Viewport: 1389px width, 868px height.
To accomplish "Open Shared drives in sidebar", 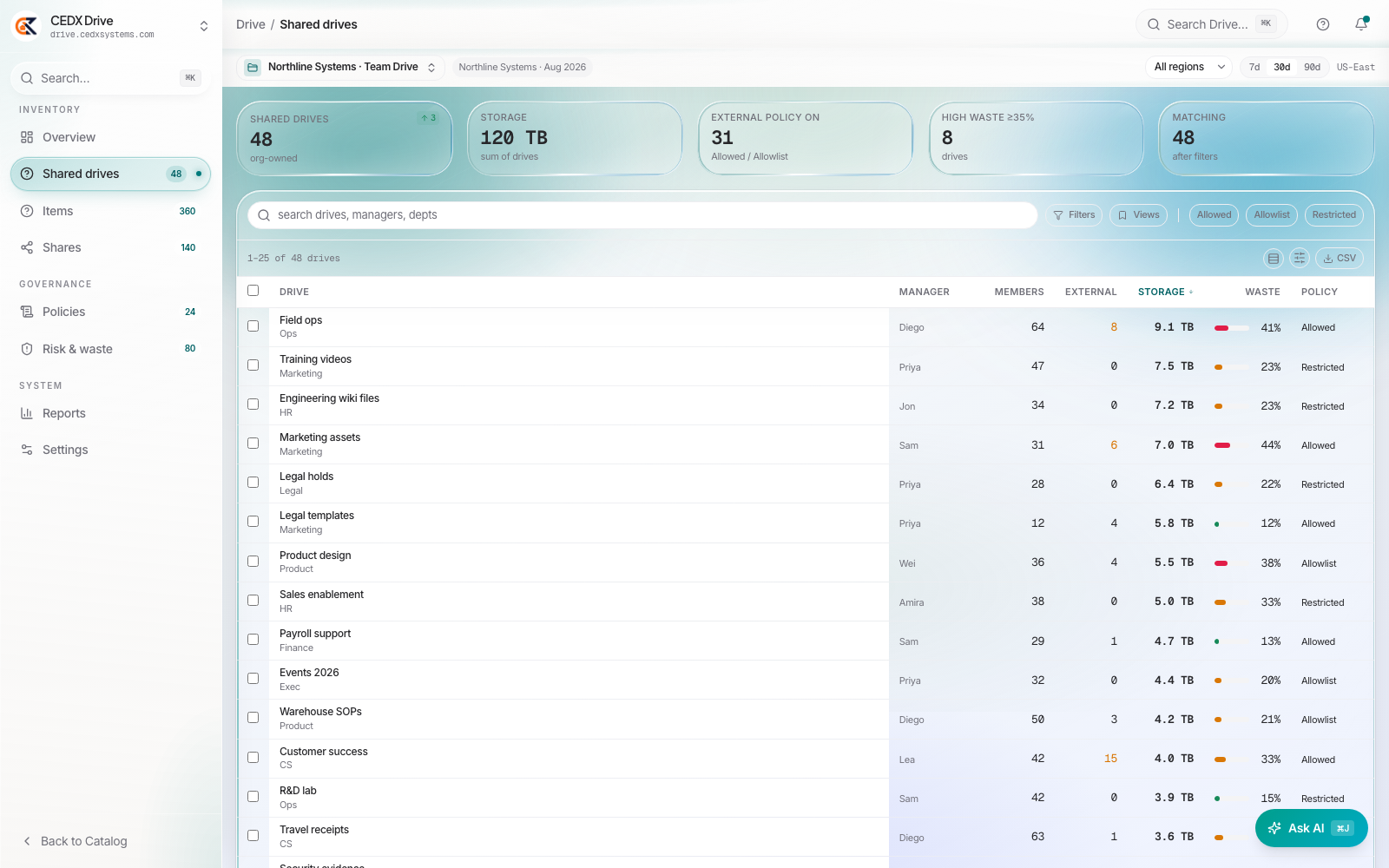I will coord(110,174).
